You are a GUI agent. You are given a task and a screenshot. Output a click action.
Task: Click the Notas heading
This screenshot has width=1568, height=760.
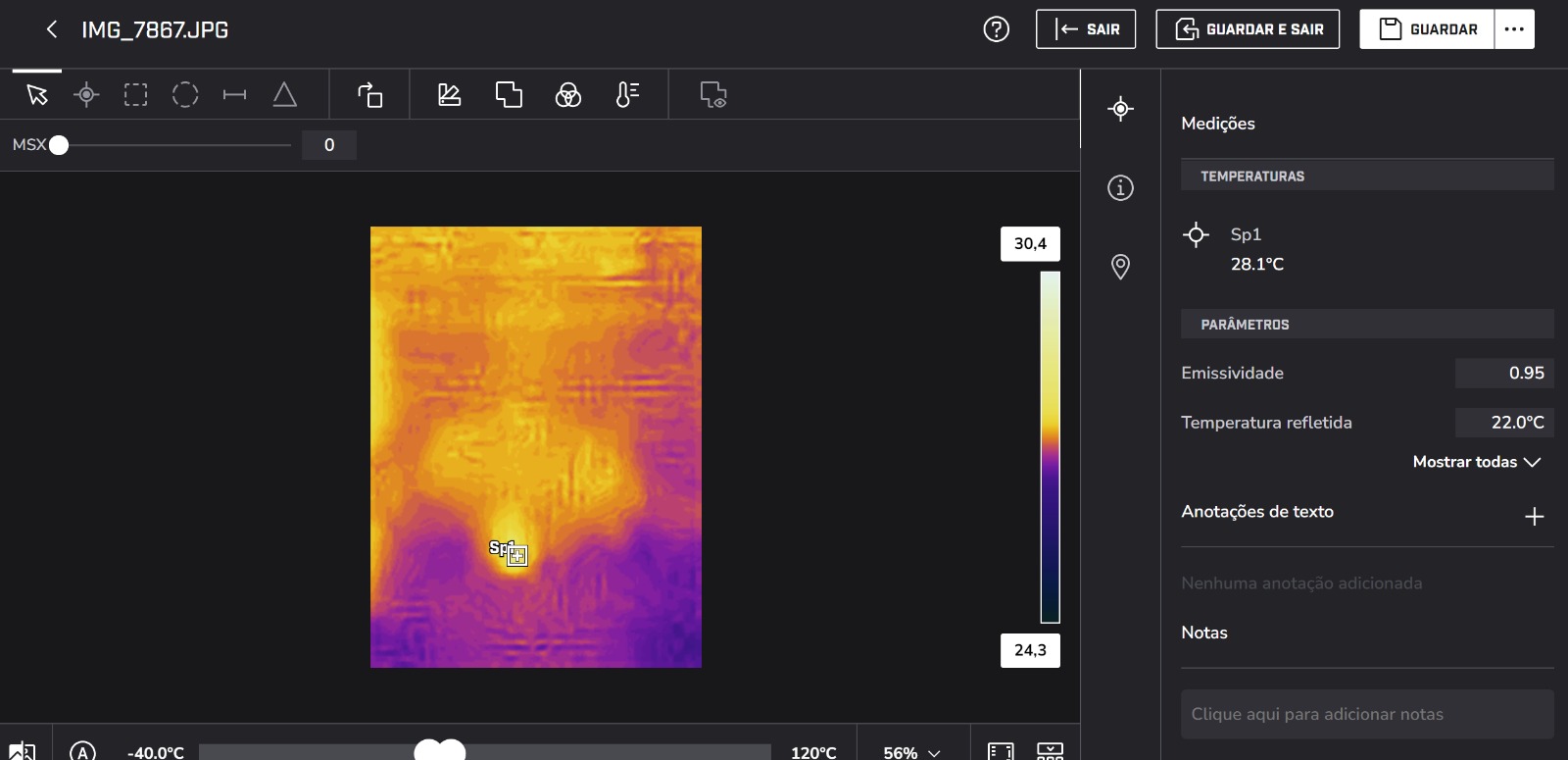(x=1204, y=633)
